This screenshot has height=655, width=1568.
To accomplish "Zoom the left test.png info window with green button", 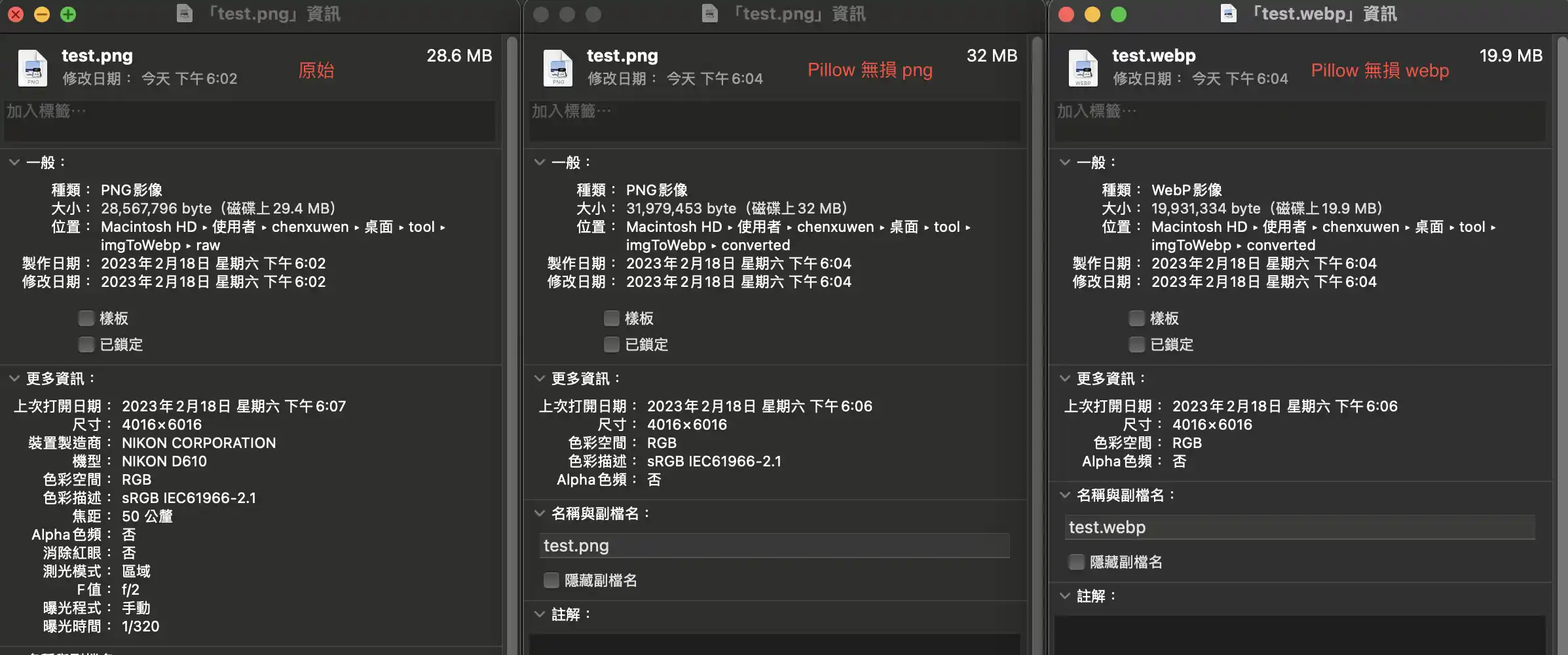I will pyautogui.click(x=68, y=14).
